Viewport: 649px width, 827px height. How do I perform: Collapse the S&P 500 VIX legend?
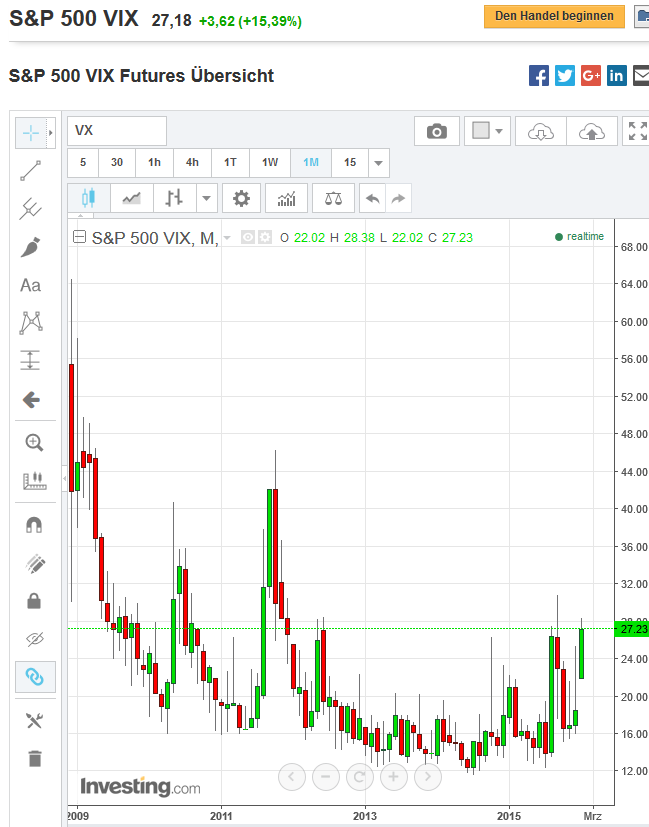pos(79,237)
